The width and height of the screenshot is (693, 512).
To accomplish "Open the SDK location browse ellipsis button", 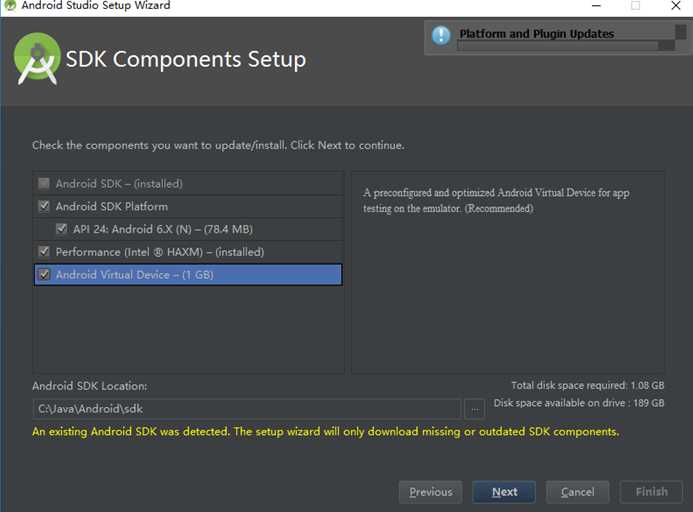I will (x=475, y=409).
